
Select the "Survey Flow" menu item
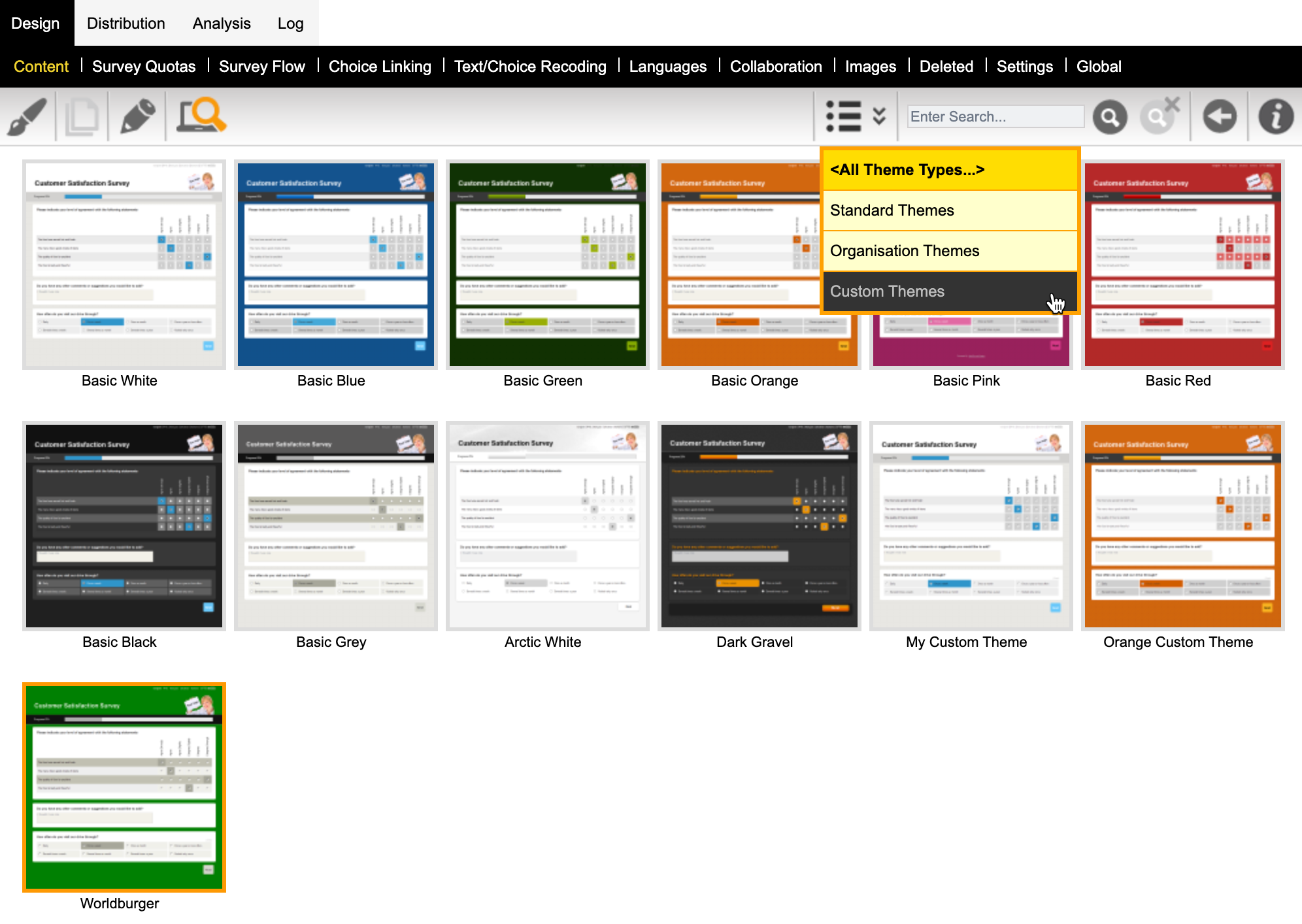point(261,66)
